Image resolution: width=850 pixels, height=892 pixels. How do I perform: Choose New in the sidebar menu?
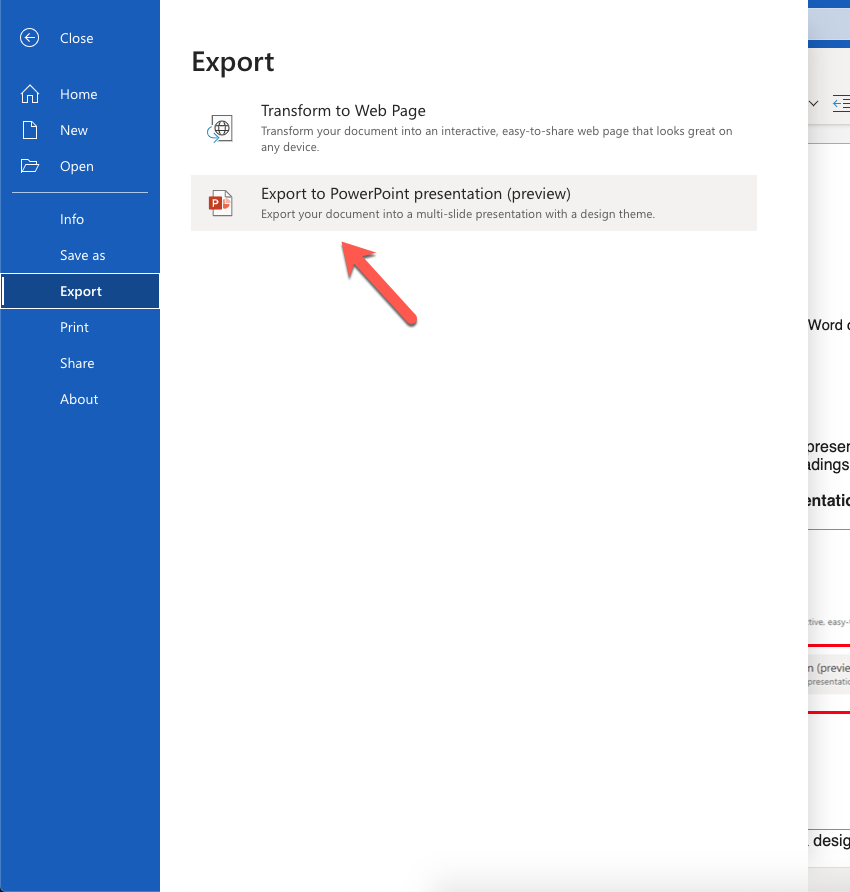74,130
